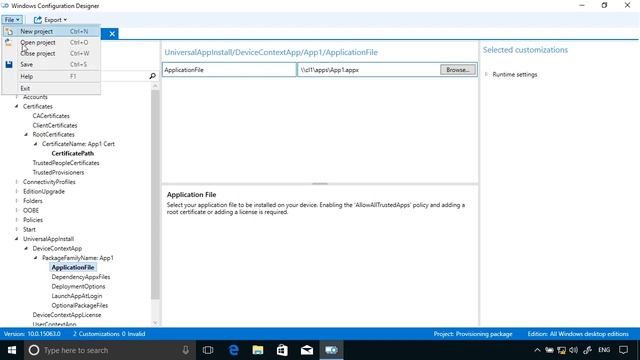The image size is (640, 360).
Task: Click the volume speaker tray icon
Action: click(573, 350)
